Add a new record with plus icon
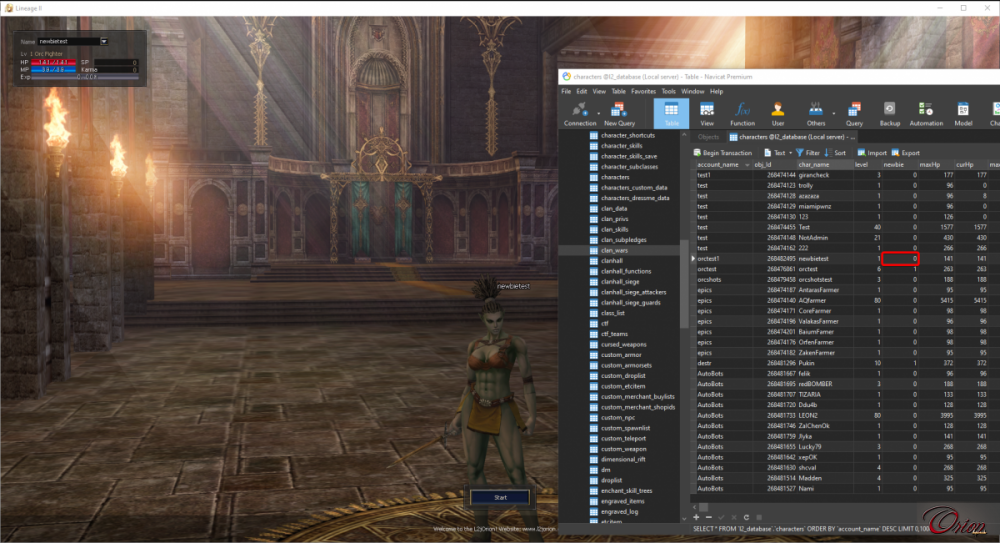 (x=696, y=517)
